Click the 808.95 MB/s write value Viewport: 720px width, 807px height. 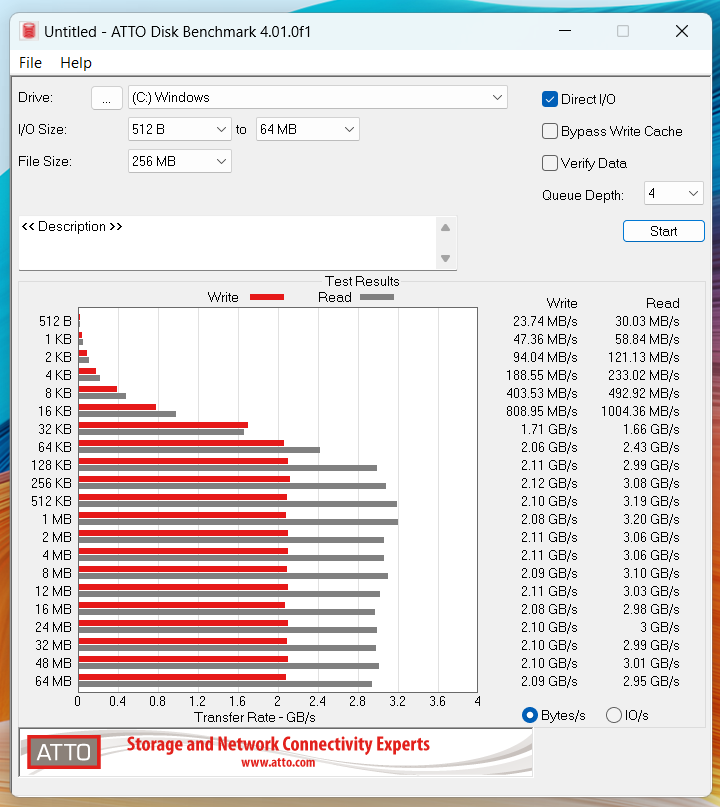coord(542,411)
